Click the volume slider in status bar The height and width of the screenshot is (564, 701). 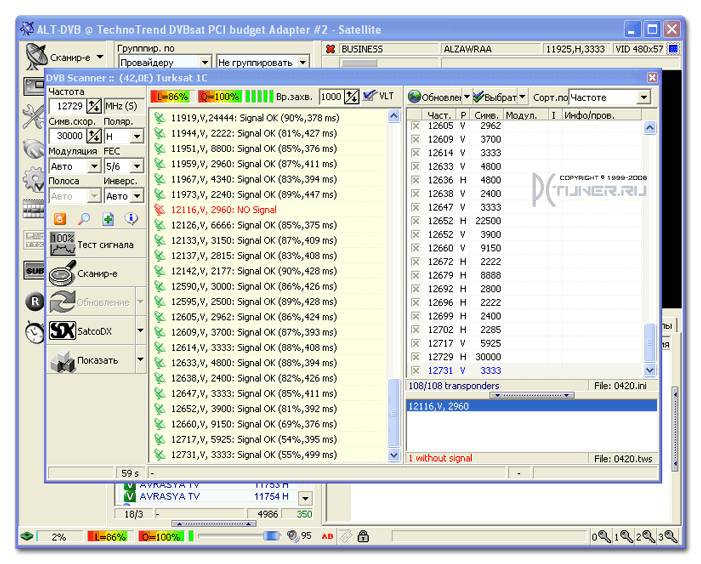click(240, 536)
